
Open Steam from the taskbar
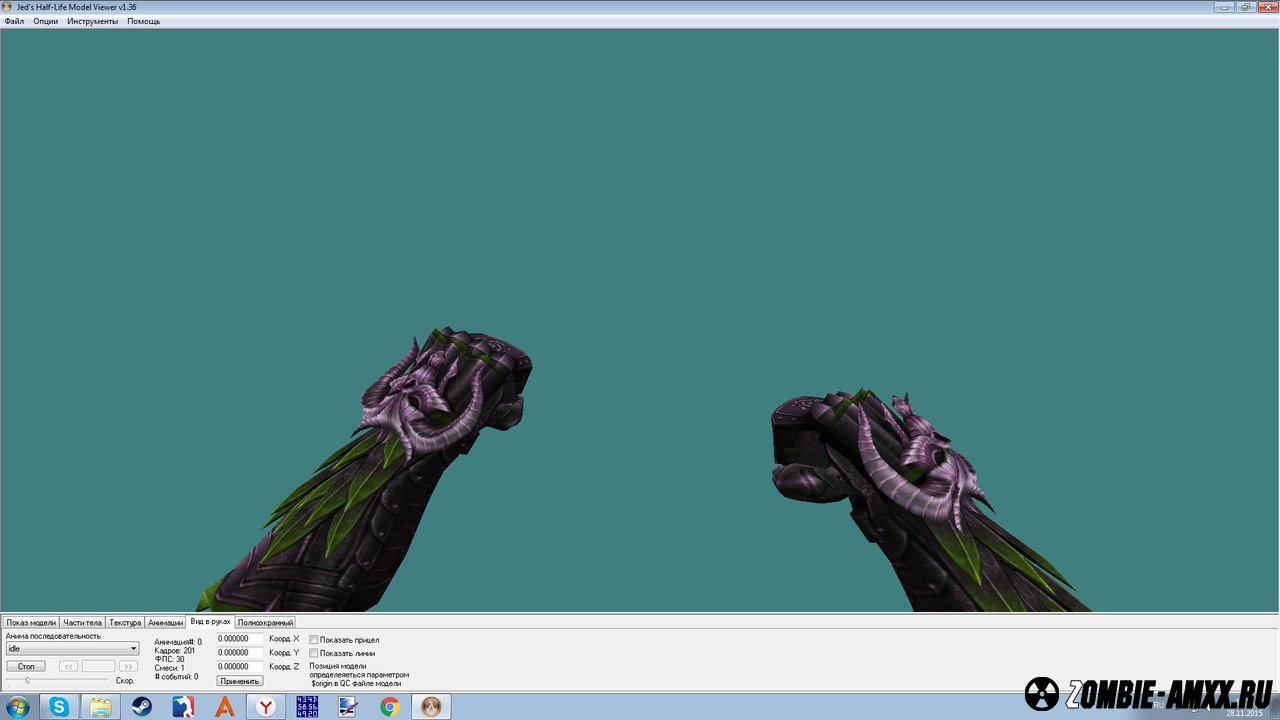(142, 707)
